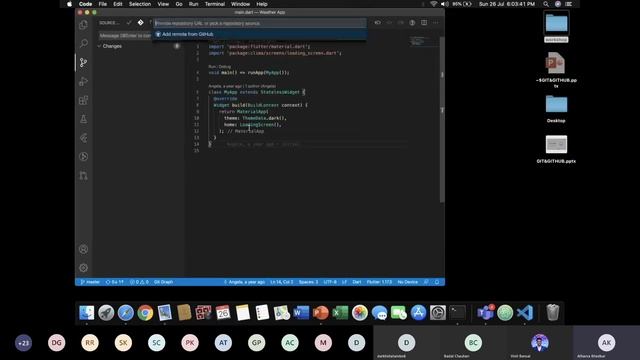Viewport: 640px width, 360px height.
Task: Click the repository URL input field
Action: [260, 23]
